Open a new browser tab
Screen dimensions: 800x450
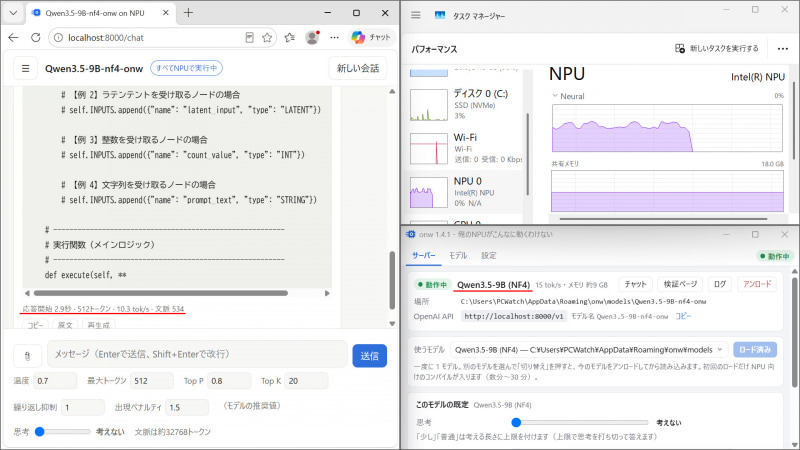pyautogui.click(x=188, y=13)
